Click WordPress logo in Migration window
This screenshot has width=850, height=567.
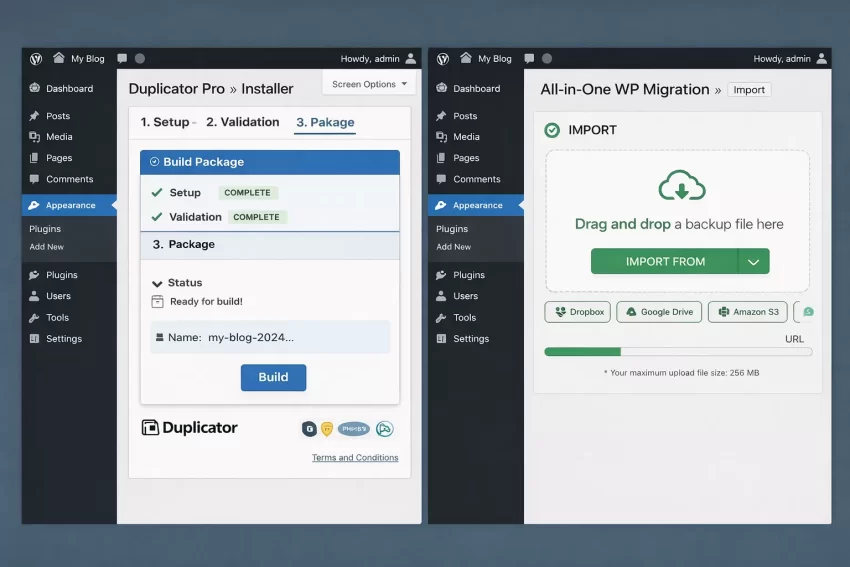[443, 59]
